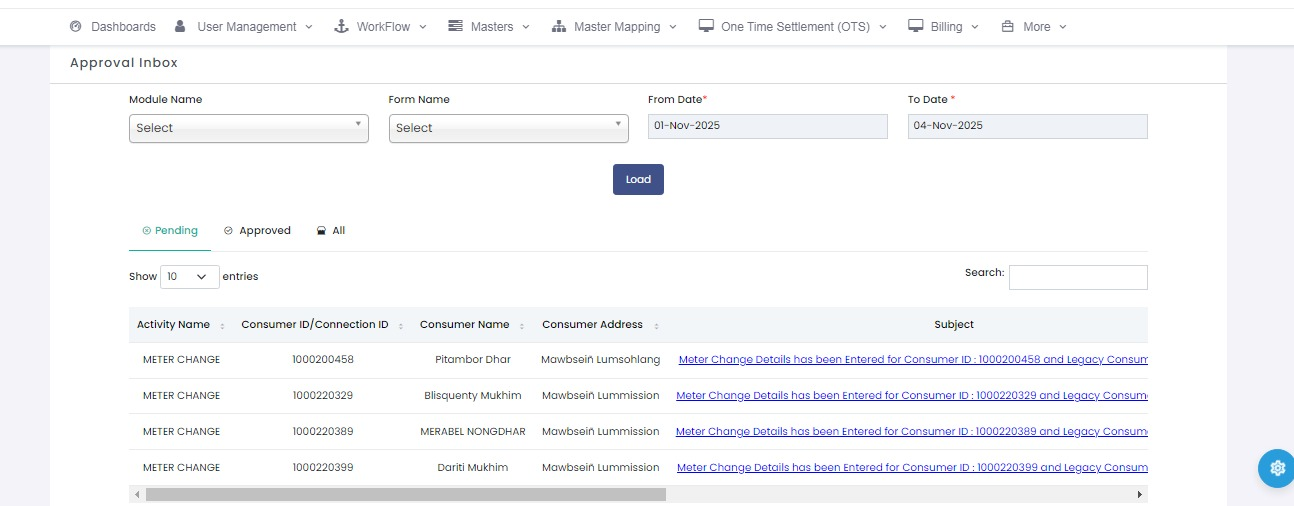Click the From Date field
This screenshot has width=1294, height=506.
tap(767, 126)
